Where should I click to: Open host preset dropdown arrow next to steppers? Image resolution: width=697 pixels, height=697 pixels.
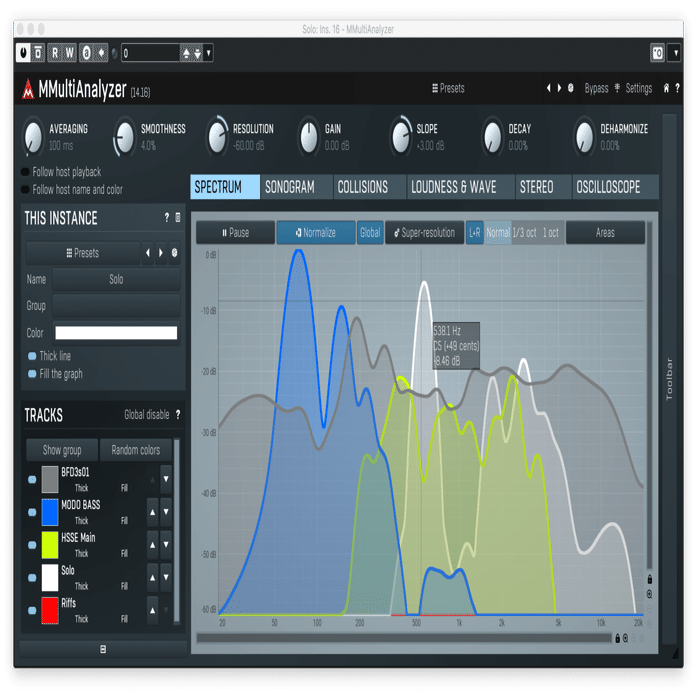[208, 53]
